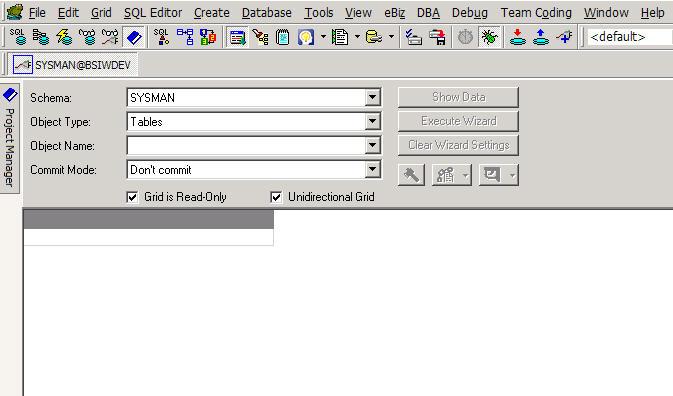
Task: Click the screen-arrow icon button below Clear Wizard Settings
Action: (x=492, y=175)
